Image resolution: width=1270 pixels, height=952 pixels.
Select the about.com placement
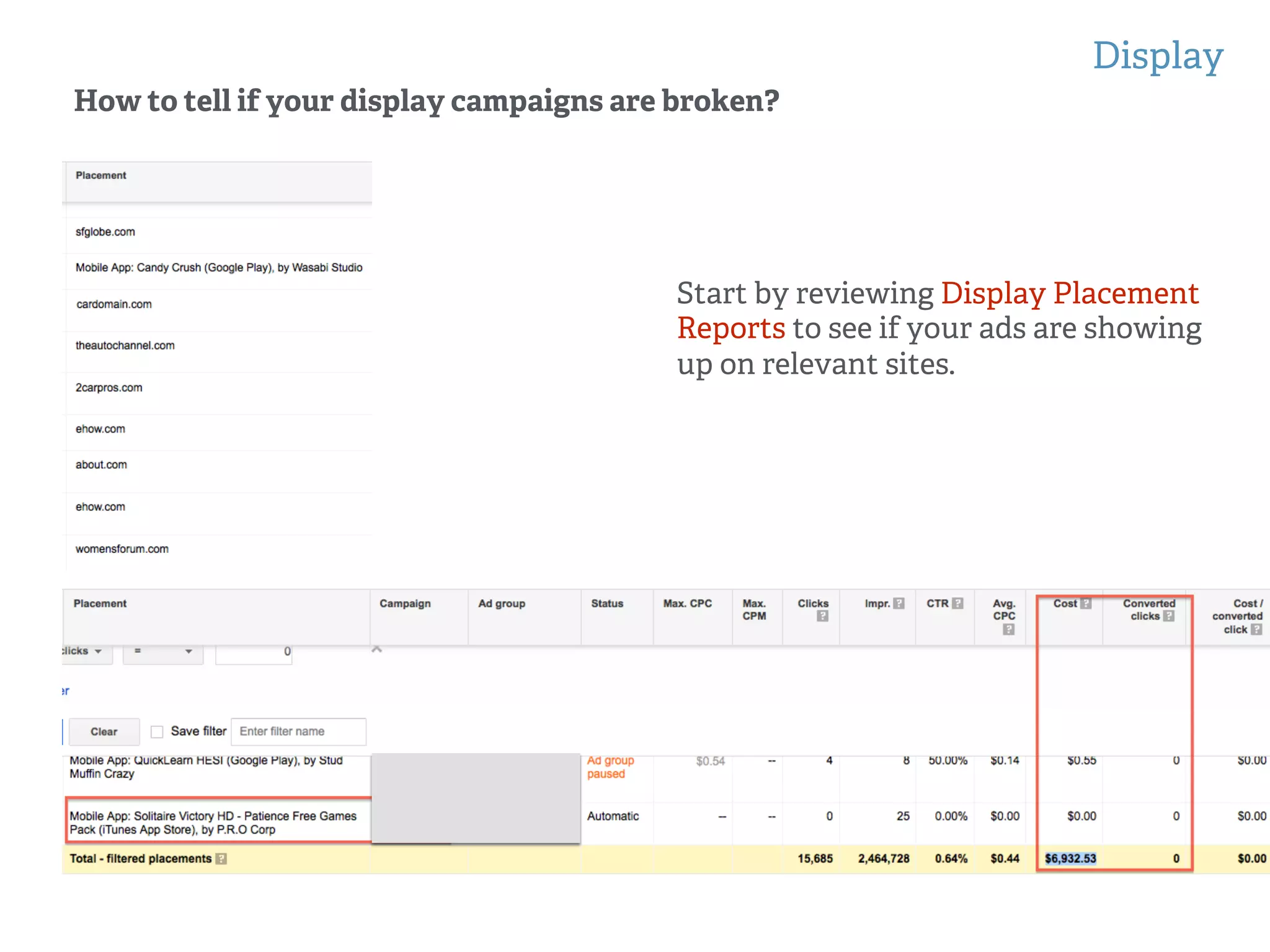click(101, 465)
